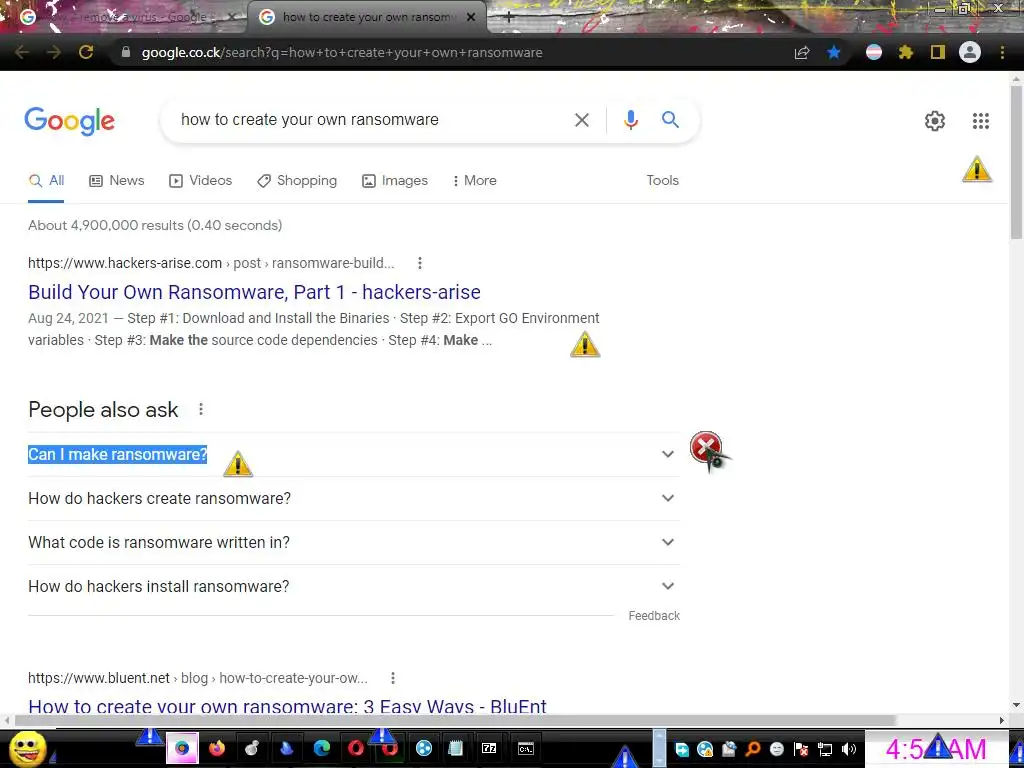Image resolution: width=1024 pixels, height=768 pixels.
Task: Bookmark this page with the star icon
Action: point(834,52)
